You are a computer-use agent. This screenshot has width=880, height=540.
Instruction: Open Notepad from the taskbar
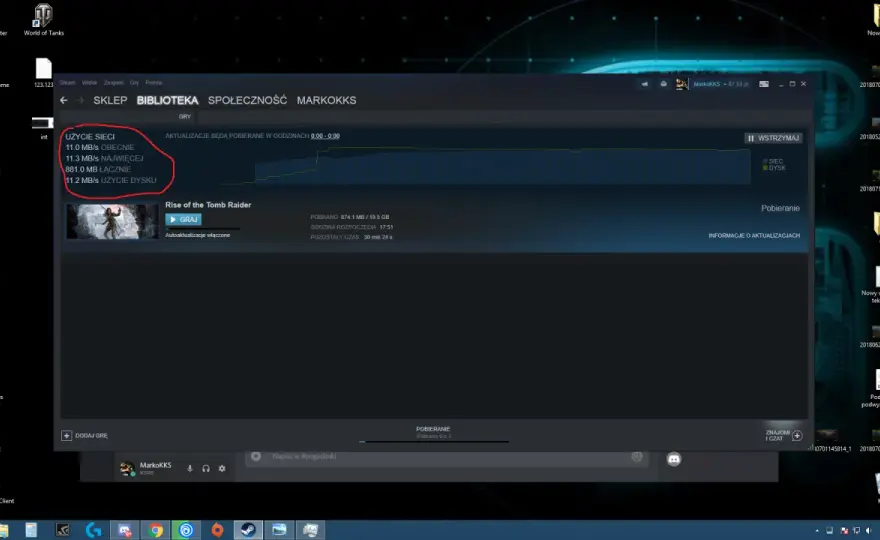(x=31, y=529)
